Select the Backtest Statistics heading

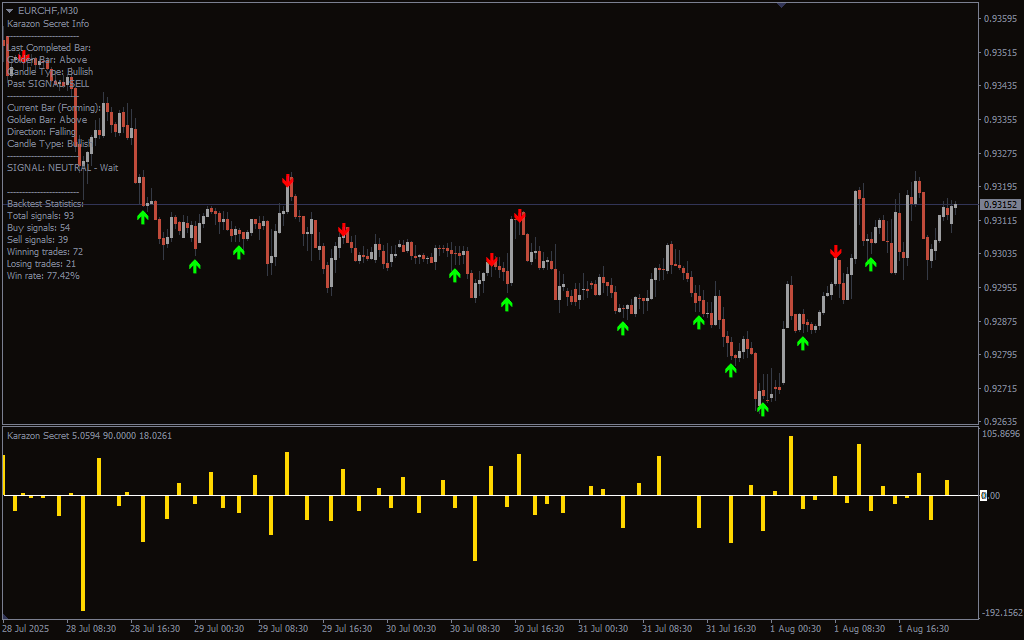[45, 203]
